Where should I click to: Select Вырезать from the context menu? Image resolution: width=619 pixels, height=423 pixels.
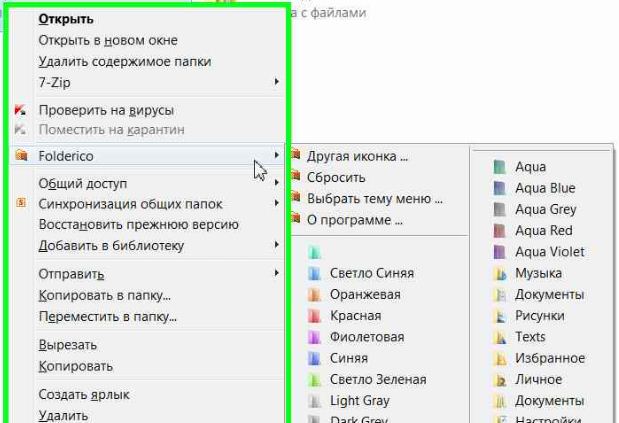68,345
